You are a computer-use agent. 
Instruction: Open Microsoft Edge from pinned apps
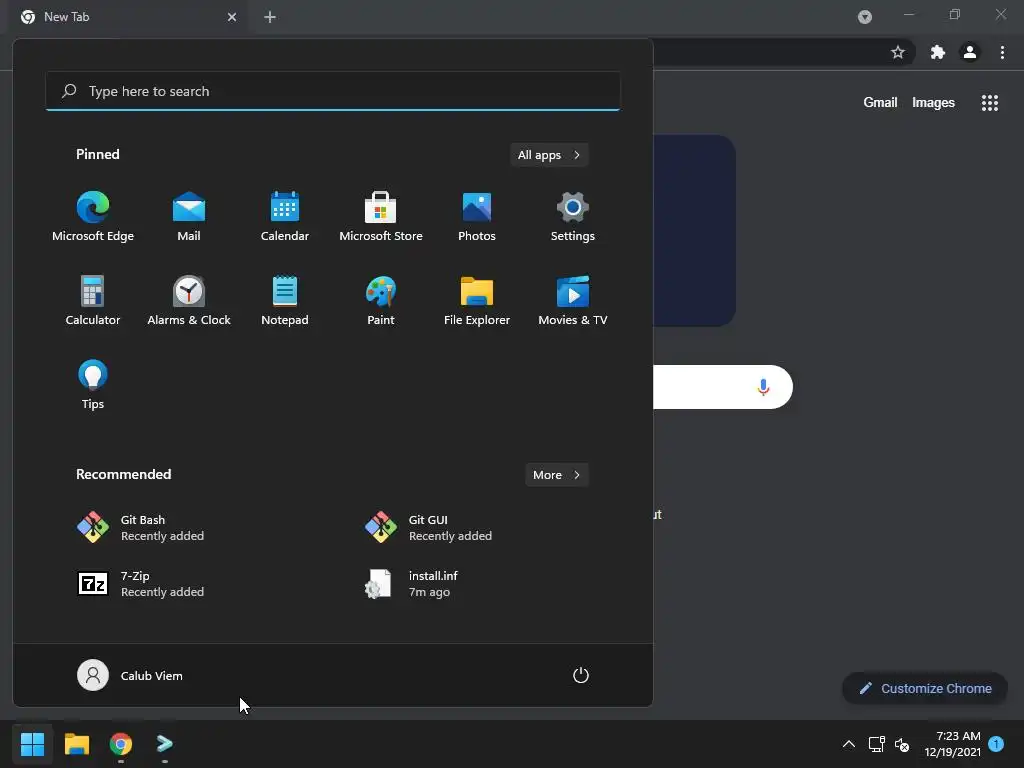click(x=93, y=217)
